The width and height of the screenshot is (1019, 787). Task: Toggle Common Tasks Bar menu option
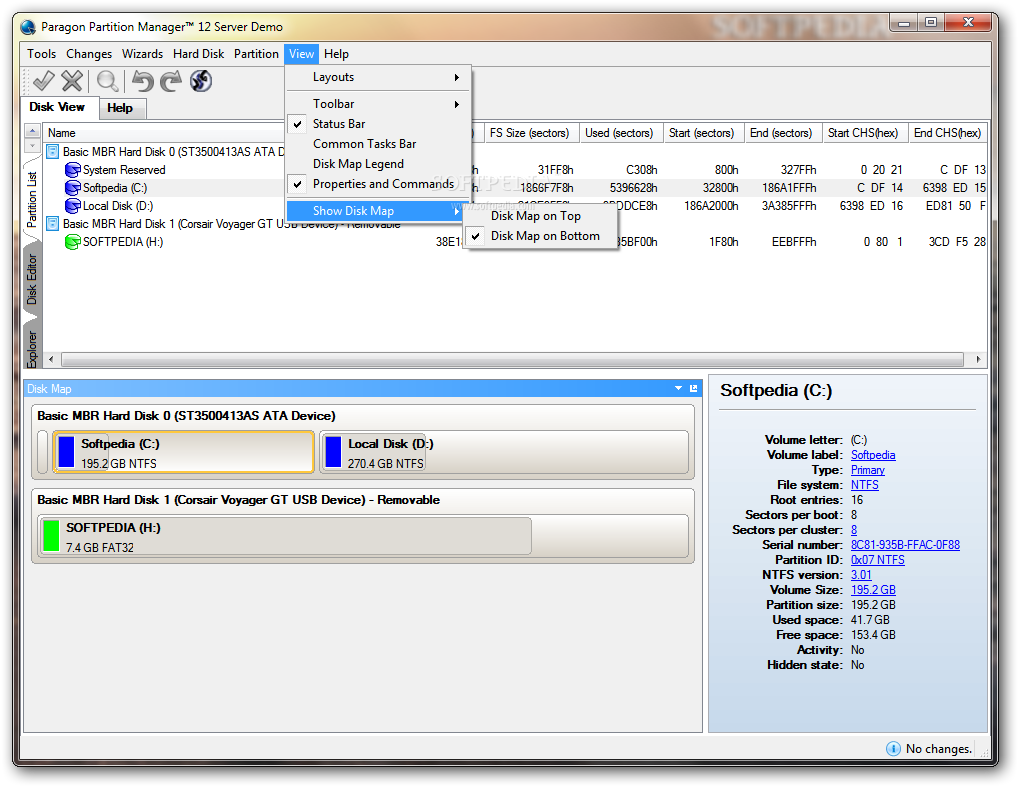click(x=378, y=144)
